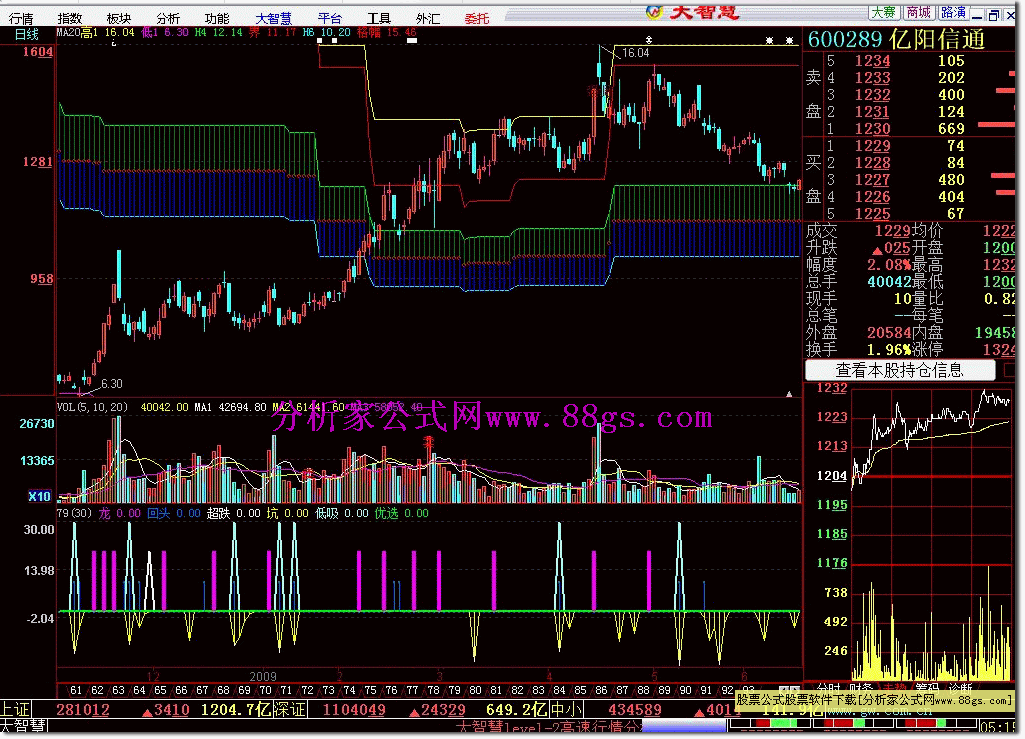Screen dimensions: 1025x739
Task: Click the X10 volume scale label
Action: click(39, 496)
